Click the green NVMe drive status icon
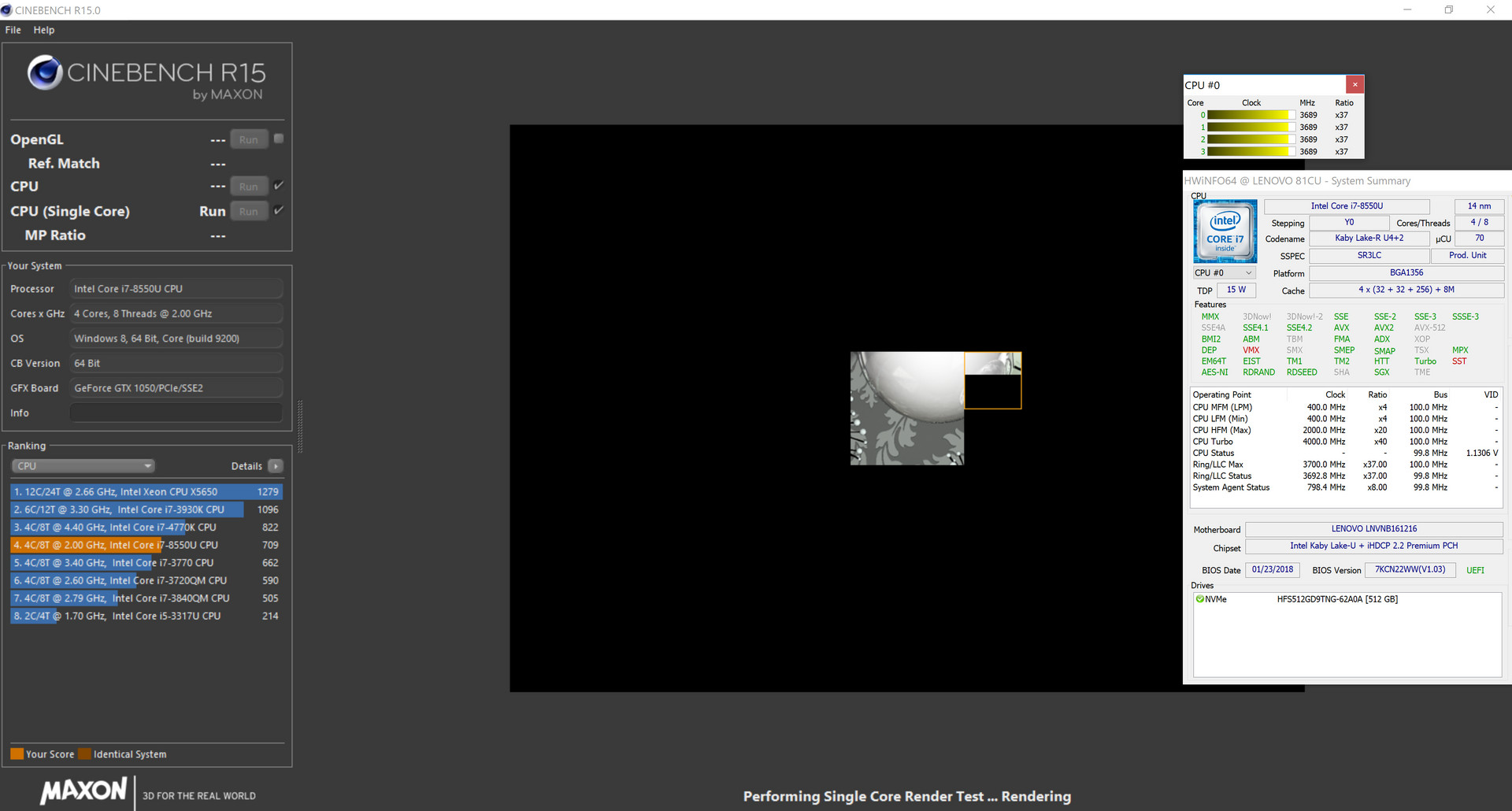 1200,599
